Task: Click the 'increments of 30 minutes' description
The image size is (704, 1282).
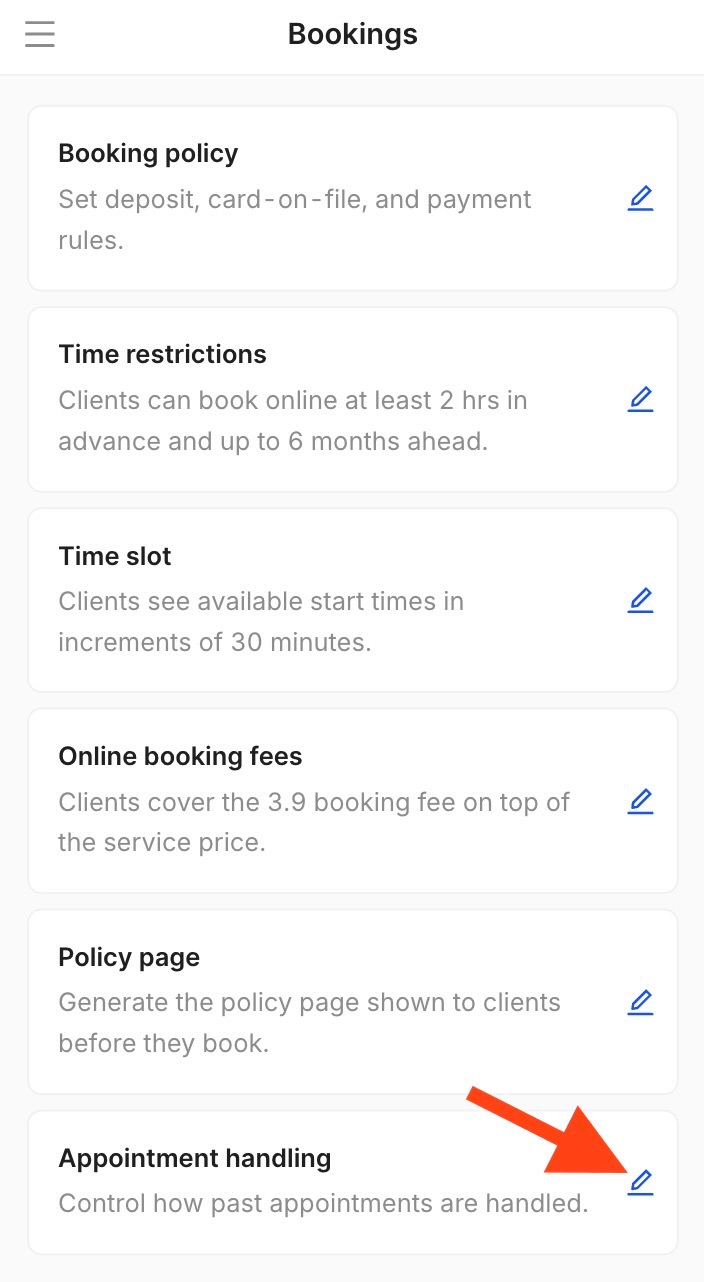Action: [261, 622]
